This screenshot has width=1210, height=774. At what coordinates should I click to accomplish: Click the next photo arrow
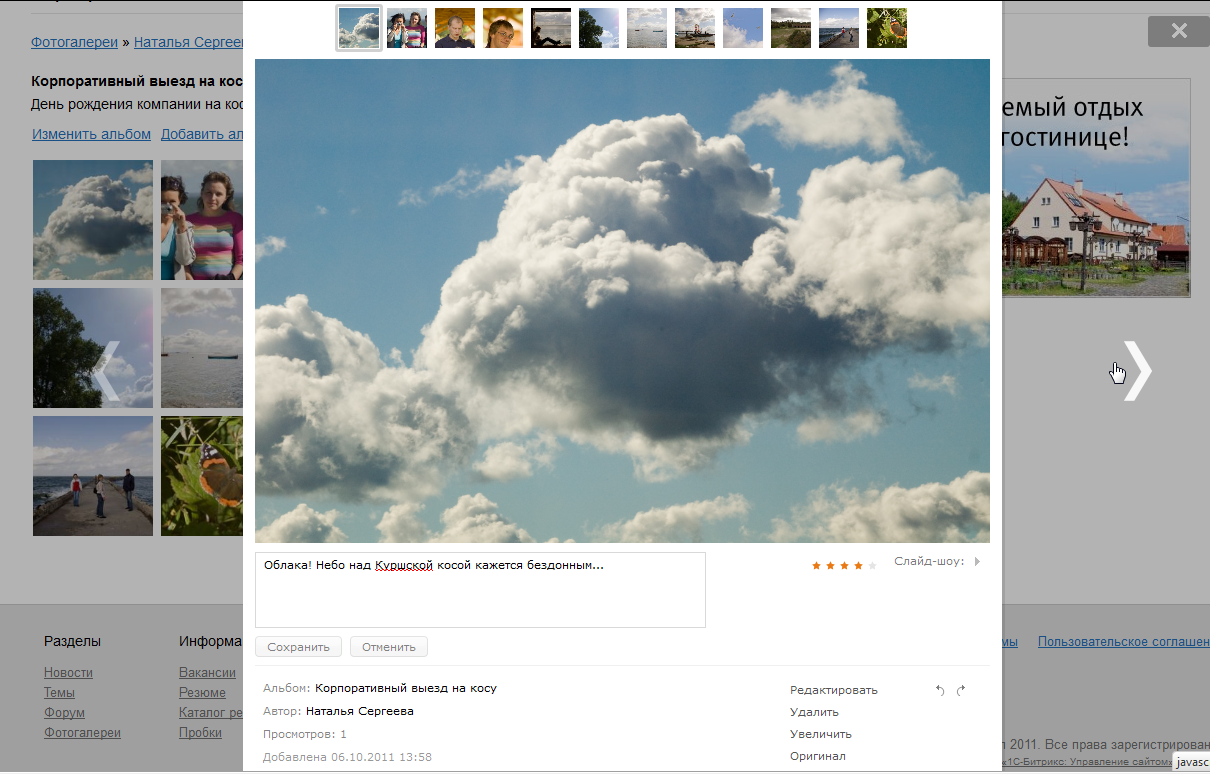coord(1137,371)
